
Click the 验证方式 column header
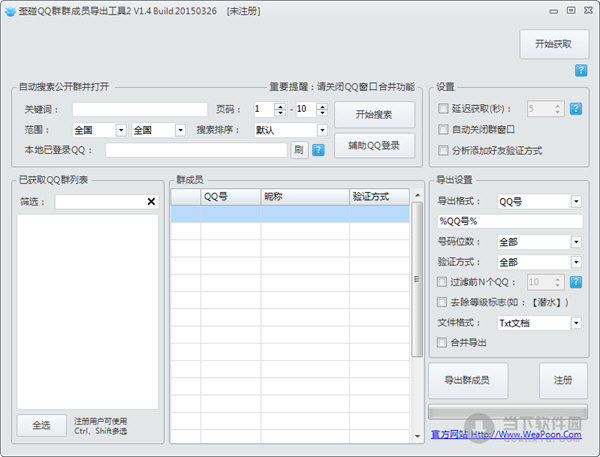[380, 197]
